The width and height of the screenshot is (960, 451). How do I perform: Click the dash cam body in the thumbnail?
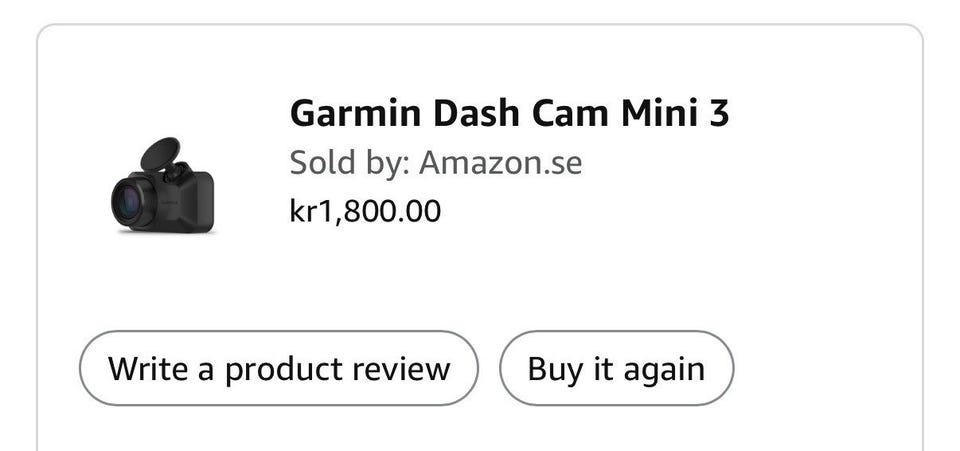click(190, 198)
